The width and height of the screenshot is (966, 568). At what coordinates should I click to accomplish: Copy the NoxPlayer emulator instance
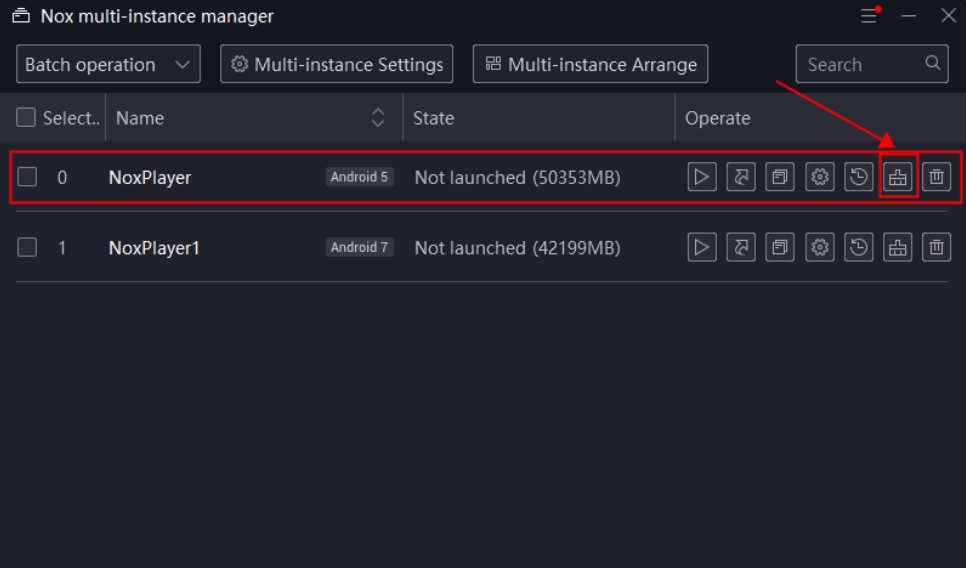[x=779, y=177]
